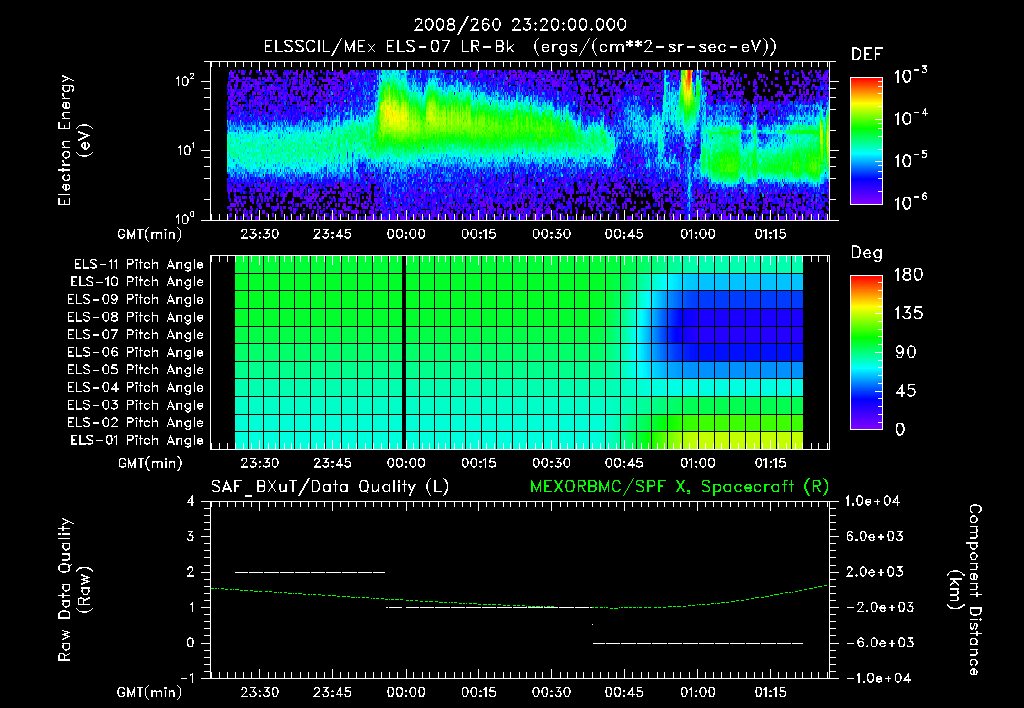Click the 01:00 tick under the pitch angle panel

[697, 463]
